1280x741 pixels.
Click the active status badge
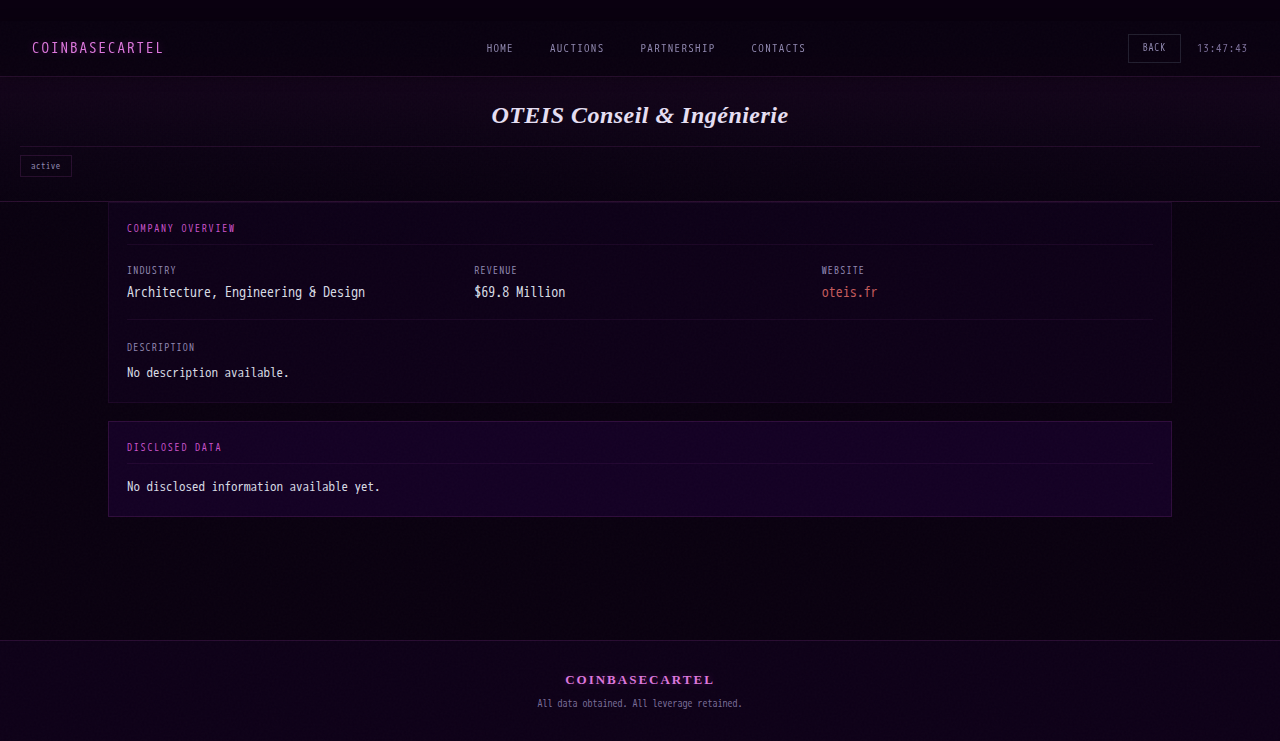point(46,166)
